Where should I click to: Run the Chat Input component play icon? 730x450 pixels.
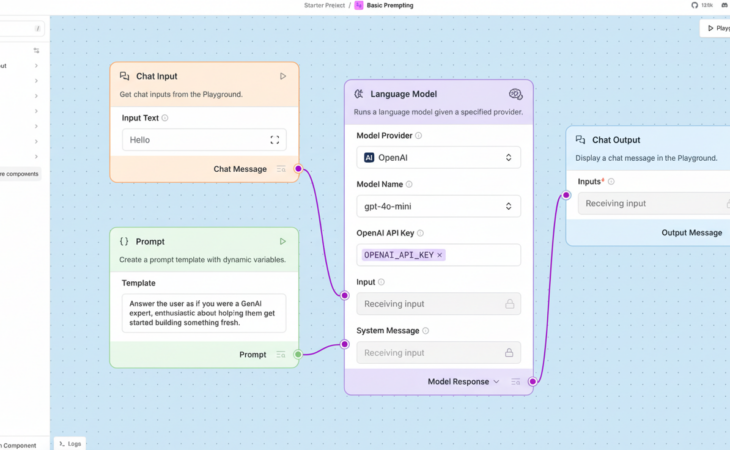click(283, 76)
